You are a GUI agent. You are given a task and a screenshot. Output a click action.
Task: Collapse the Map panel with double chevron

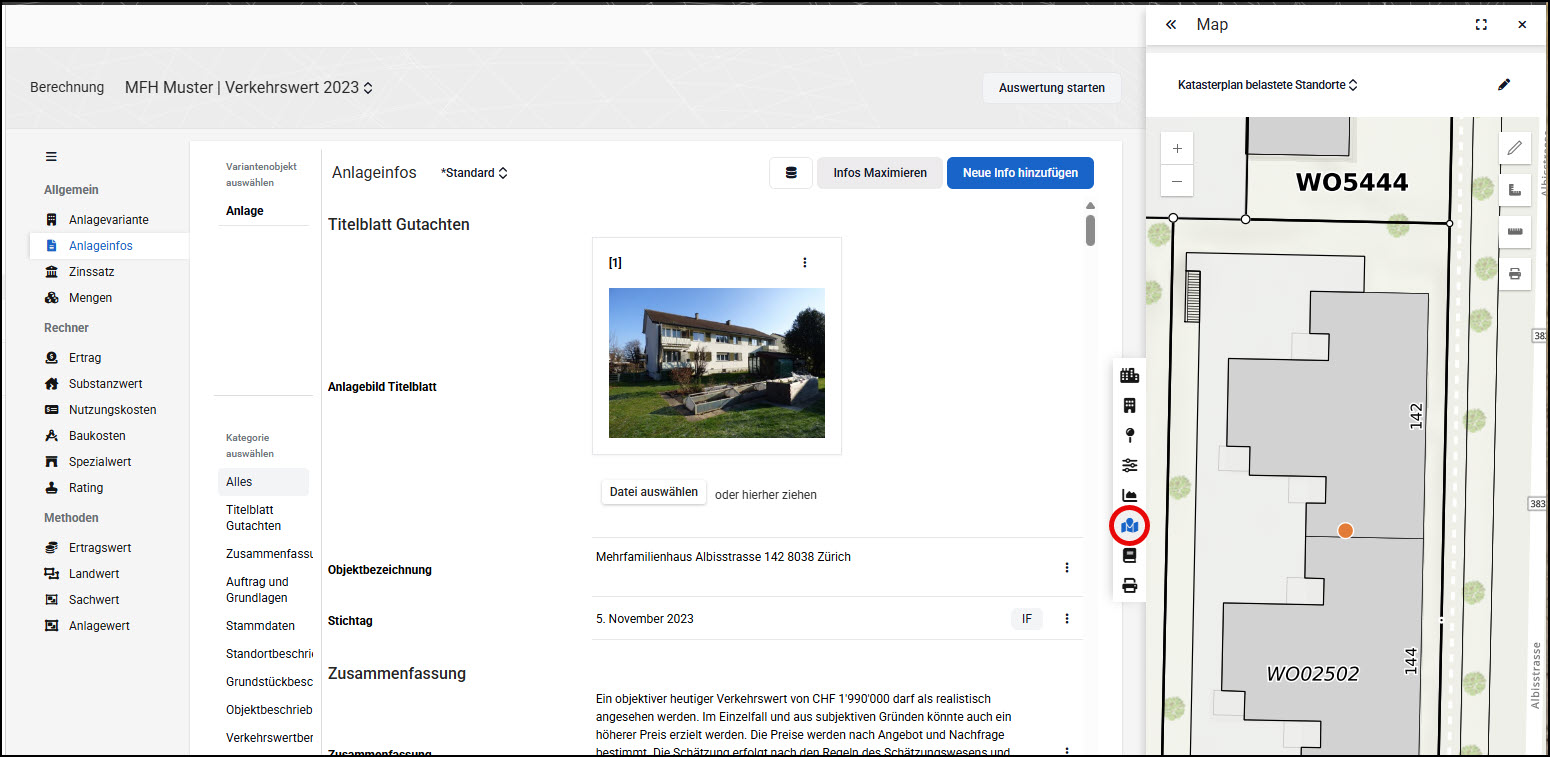(1171, 25)
